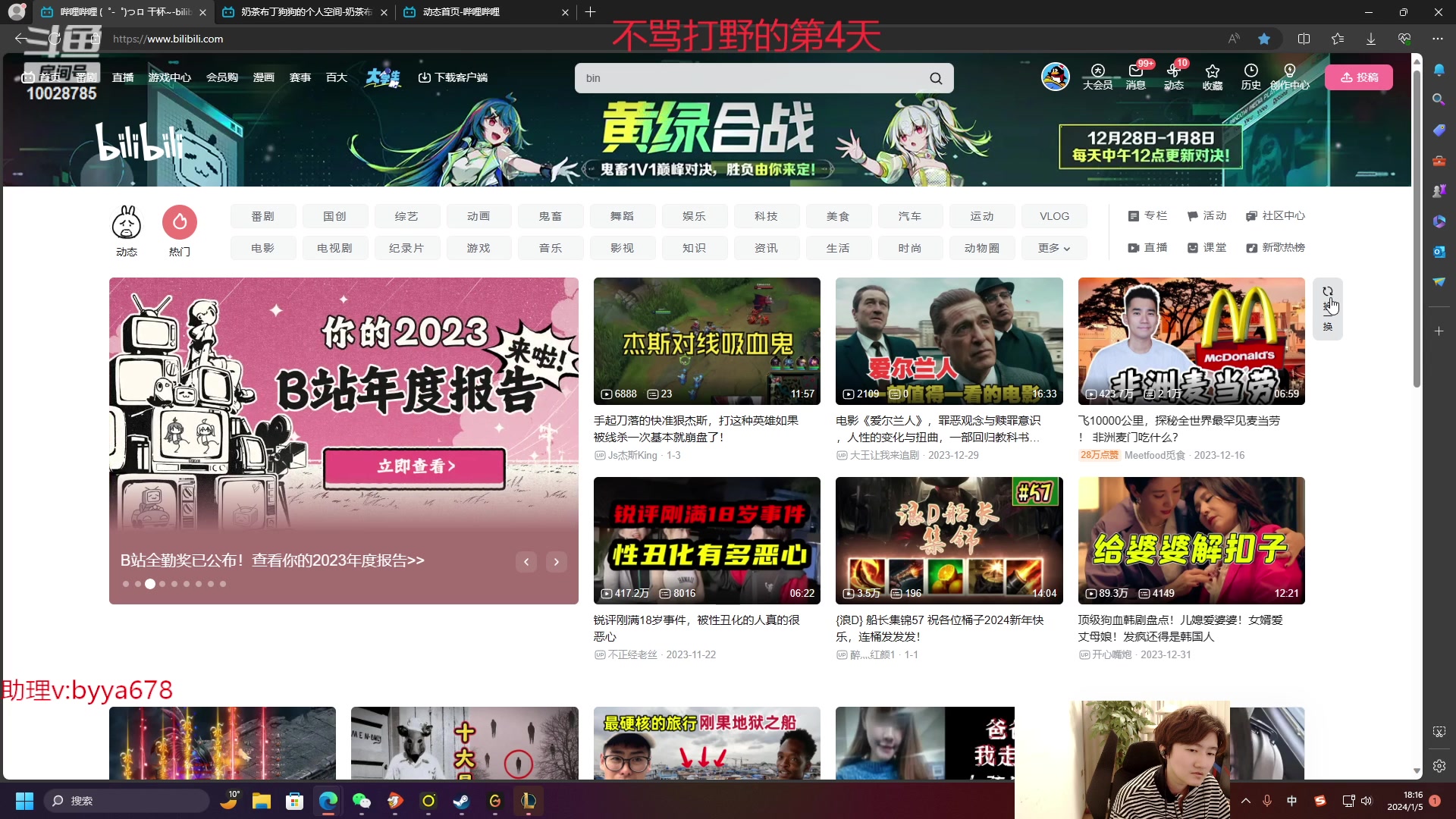Open the 纪录片 category button
The image size is (1456, 819).
pos(406,248)
